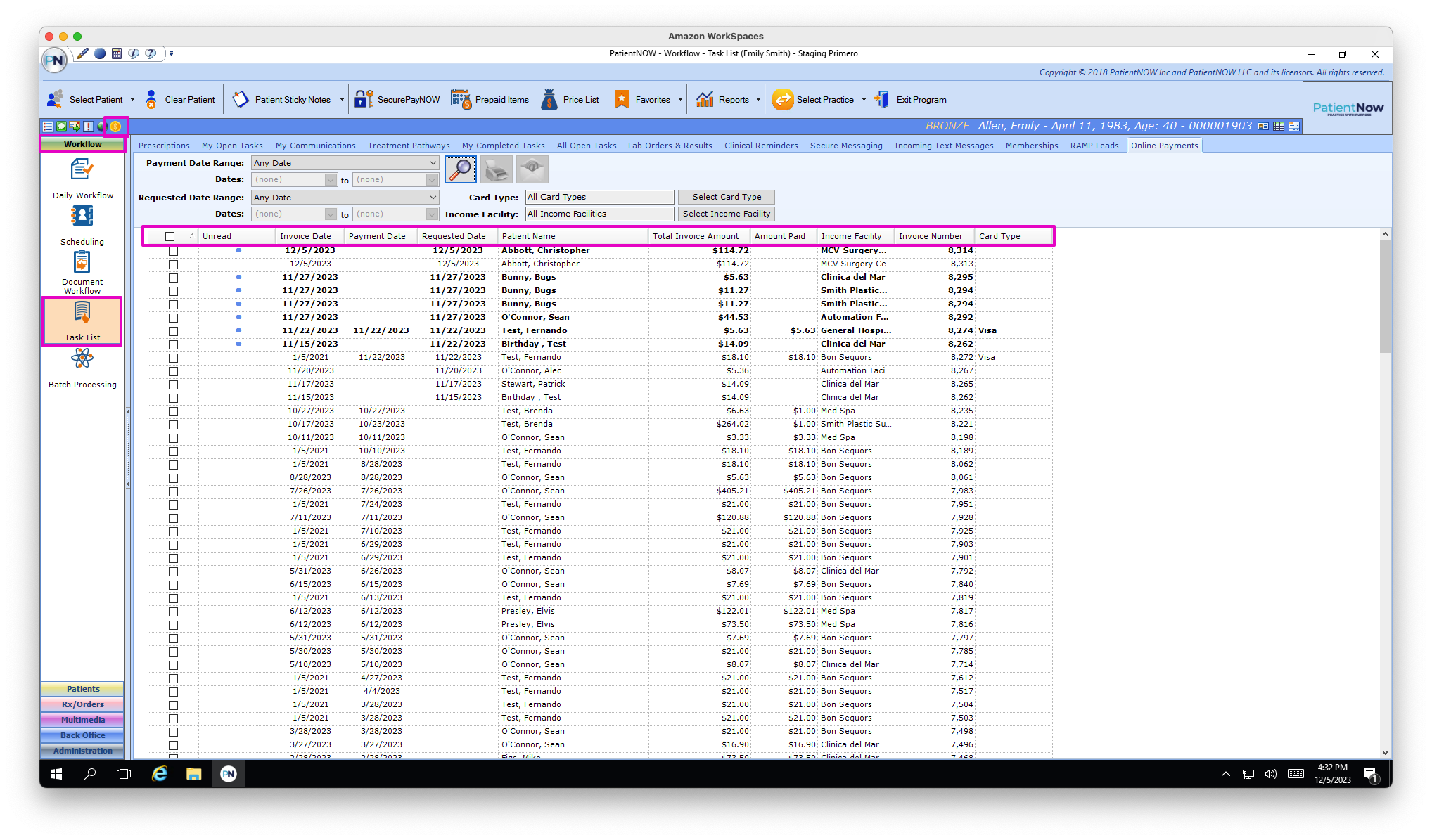This screenshot has width=1432, height=840.
Task: Tick checkbox for Abbott, Christopher invoice 8,314
Action: (173, 251)
